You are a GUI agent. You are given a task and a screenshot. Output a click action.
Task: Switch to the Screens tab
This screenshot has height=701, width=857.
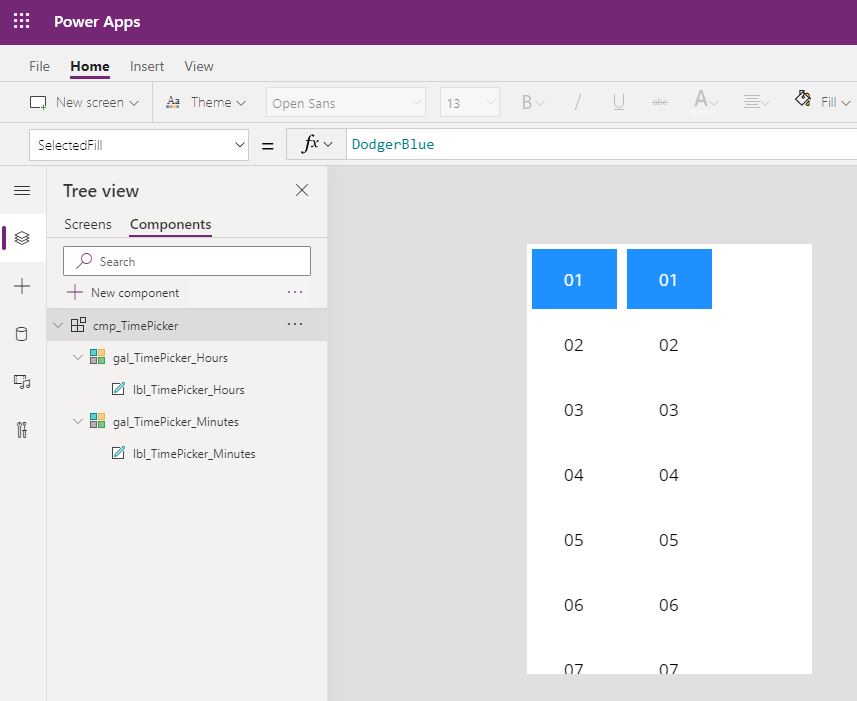pyautogui.click(x=87, y=224)
